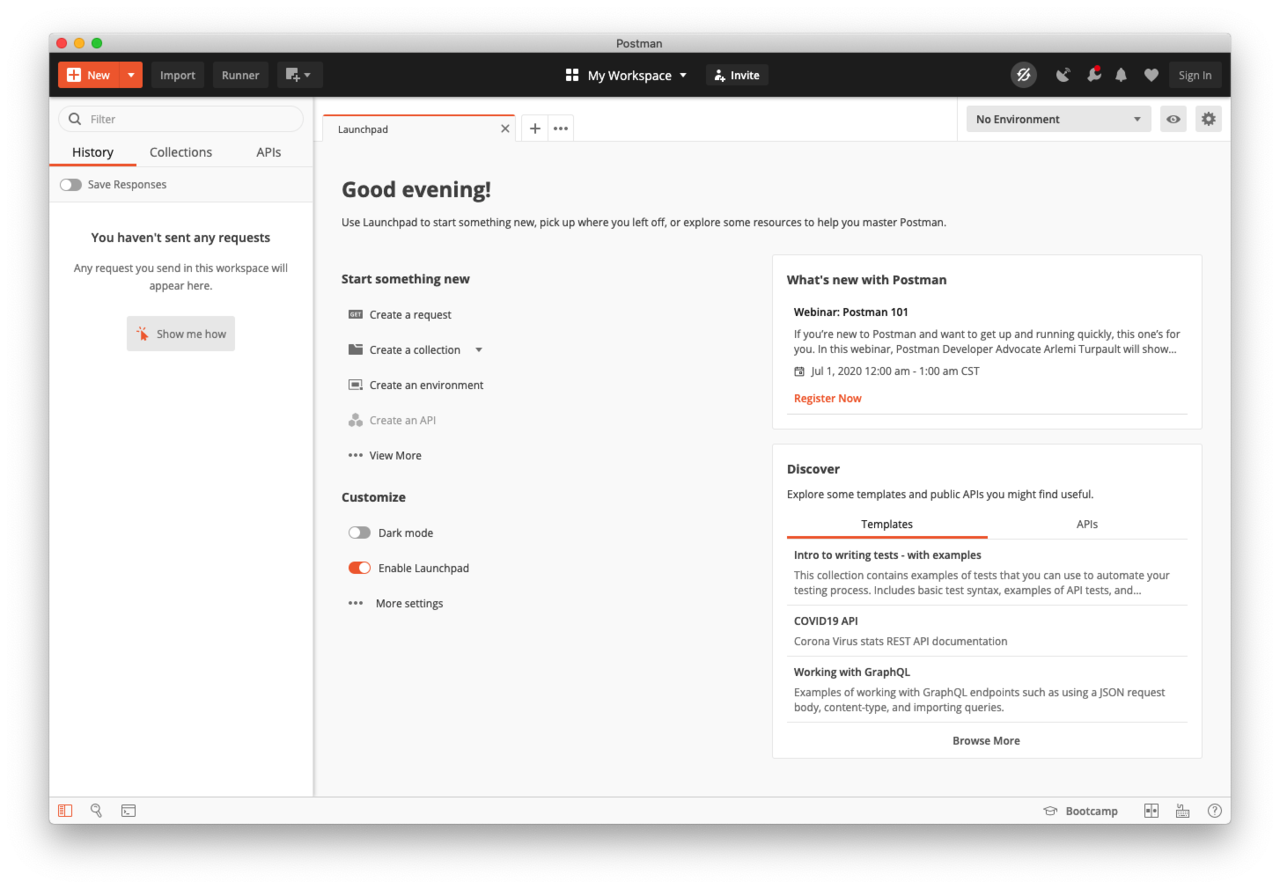Open Manage Environments gear icon

[1209, 119]
